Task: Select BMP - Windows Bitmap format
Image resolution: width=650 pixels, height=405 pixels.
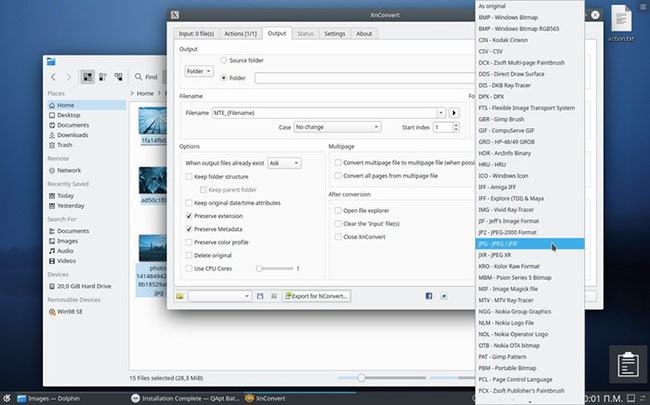Action: [530, 17]
